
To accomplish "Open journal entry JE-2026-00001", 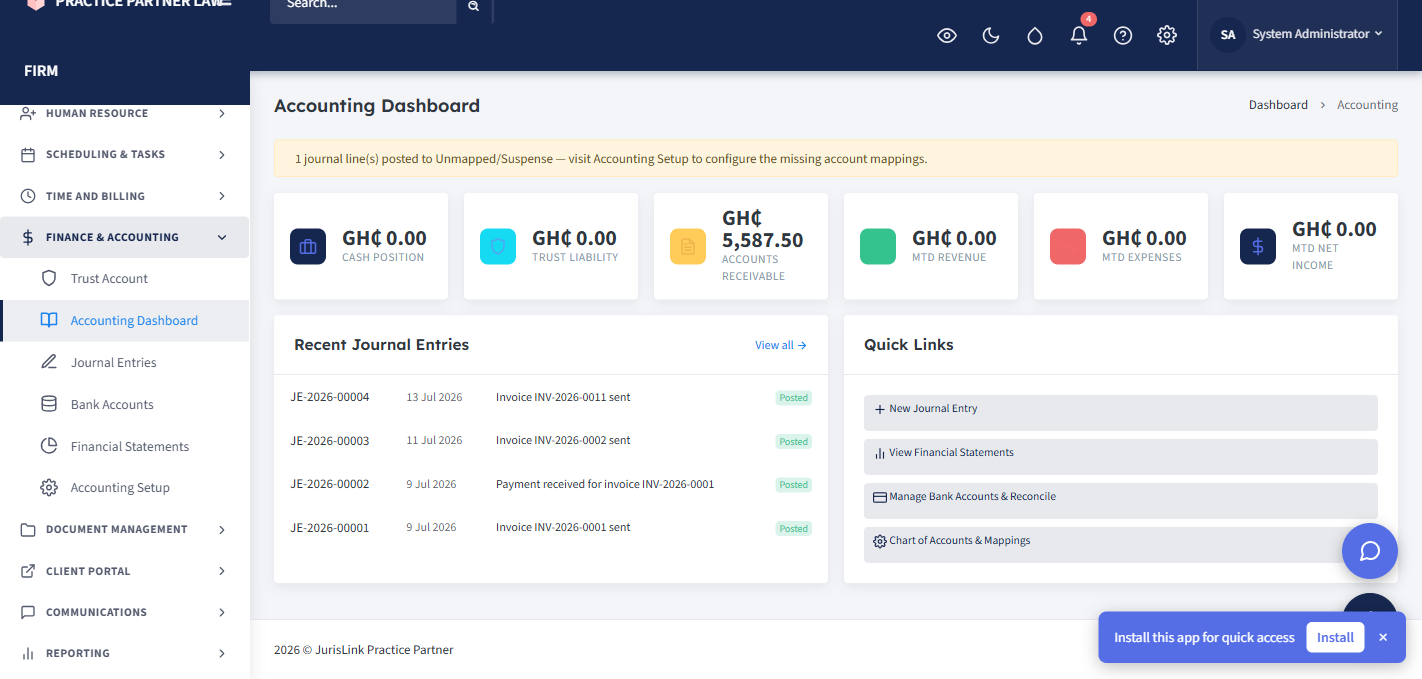I will 330,528.
